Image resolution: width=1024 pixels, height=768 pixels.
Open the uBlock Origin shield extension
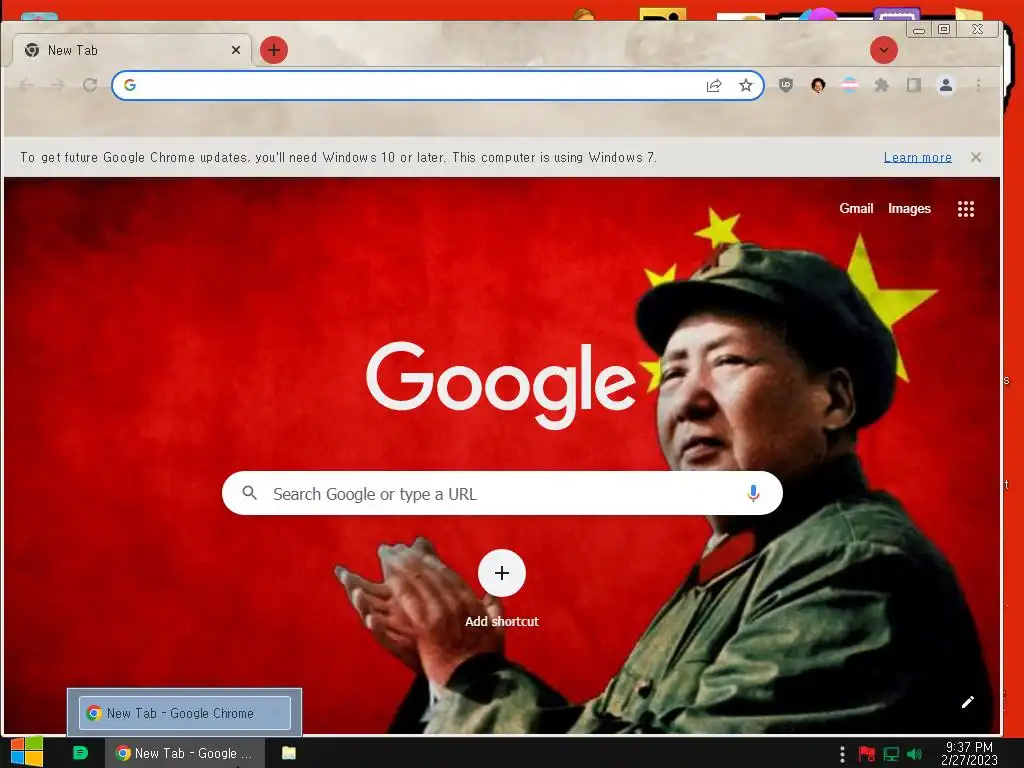[x=786, y=85]
